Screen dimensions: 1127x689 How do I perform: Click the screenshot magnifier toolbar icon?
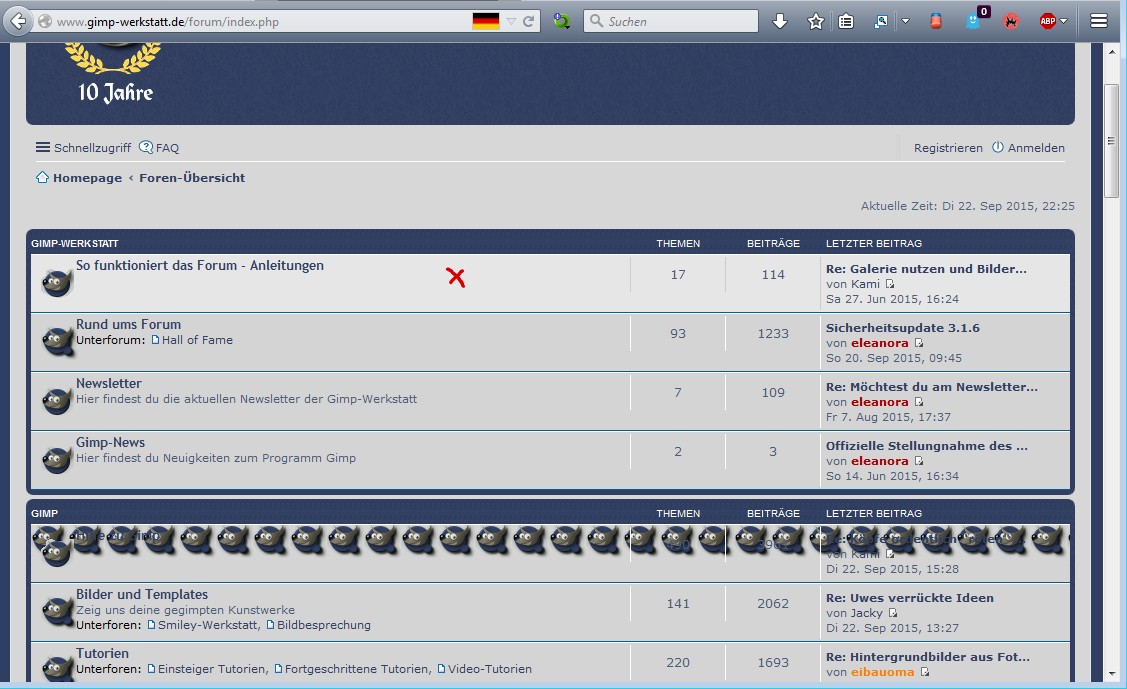[880, 22]
